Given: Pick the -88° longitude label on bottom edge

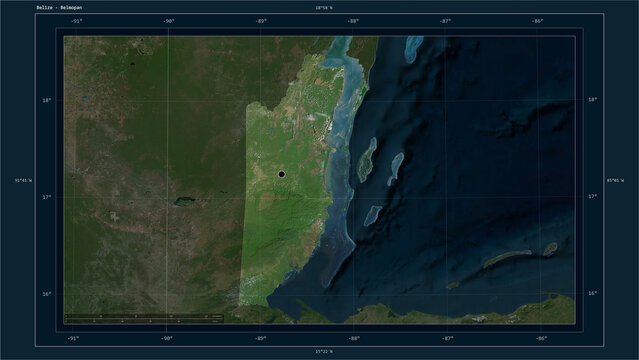Looking at the screenshot, I should pos(354,338).
